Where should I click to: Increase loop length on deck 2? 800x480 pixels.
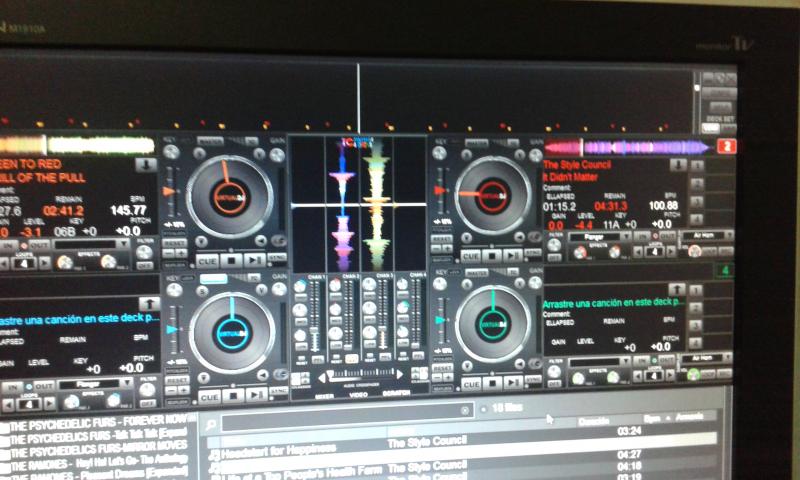(671, 250)
